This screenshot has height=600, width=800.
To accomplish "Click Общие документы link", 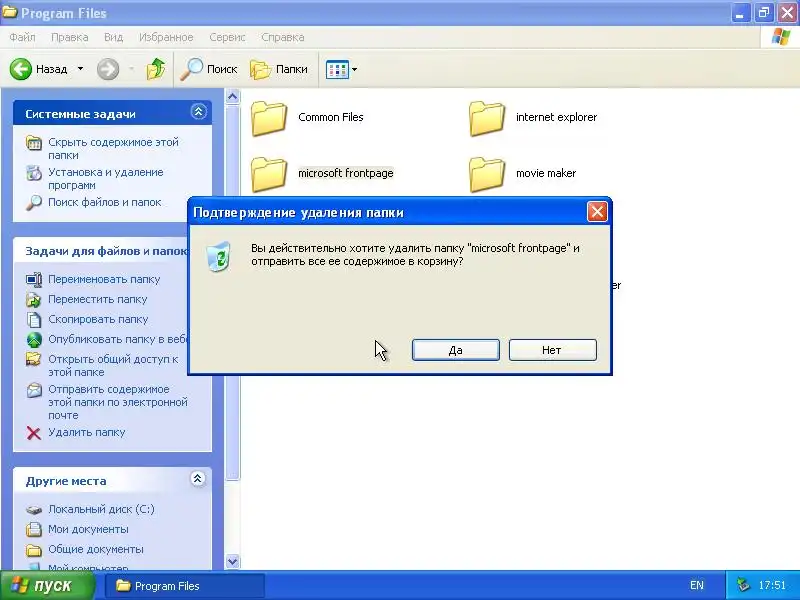I will (x=96, y=549).
